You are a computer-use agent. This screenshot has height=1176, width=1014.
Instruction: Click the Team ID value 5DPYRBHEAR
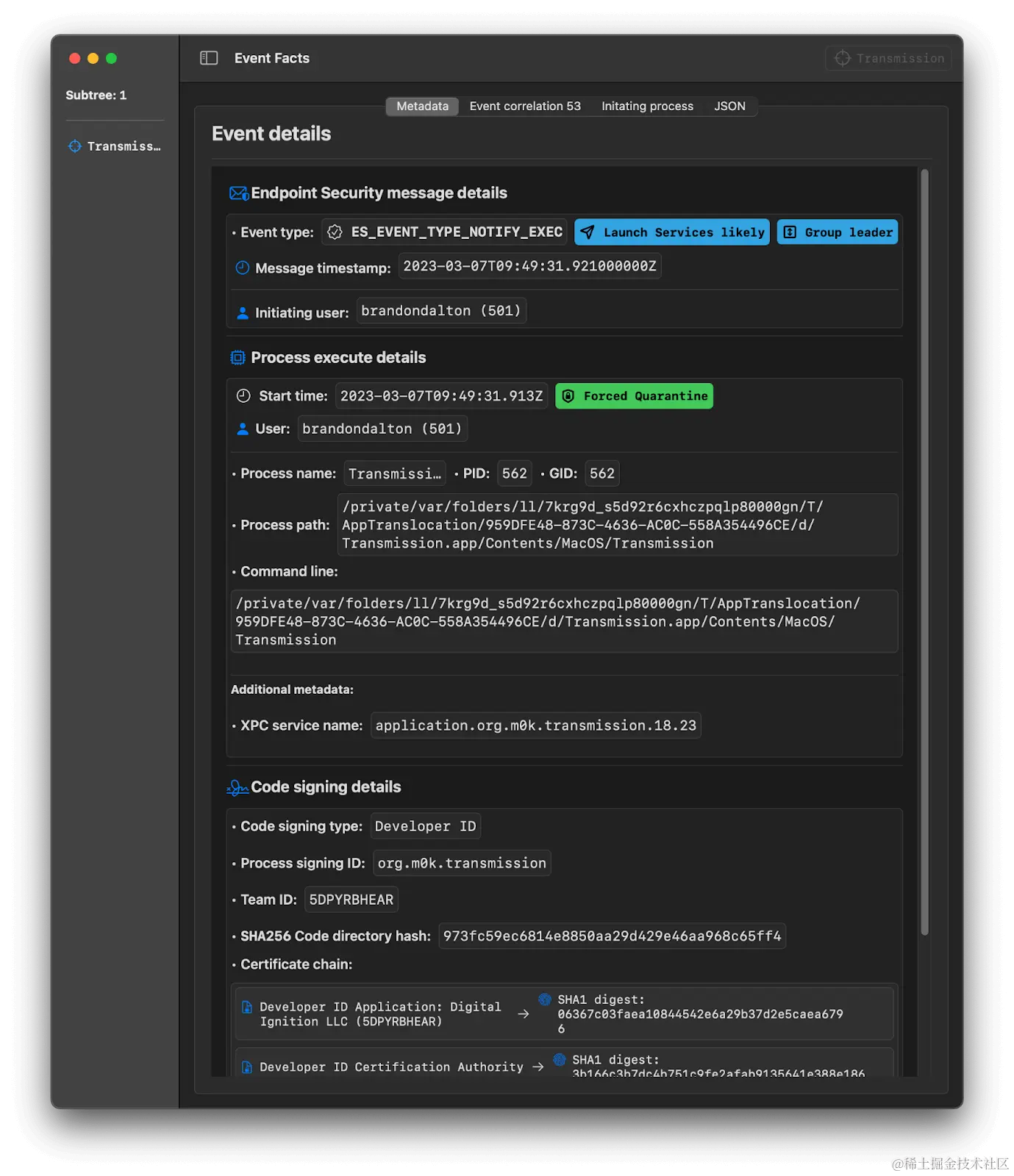[351, 900]
